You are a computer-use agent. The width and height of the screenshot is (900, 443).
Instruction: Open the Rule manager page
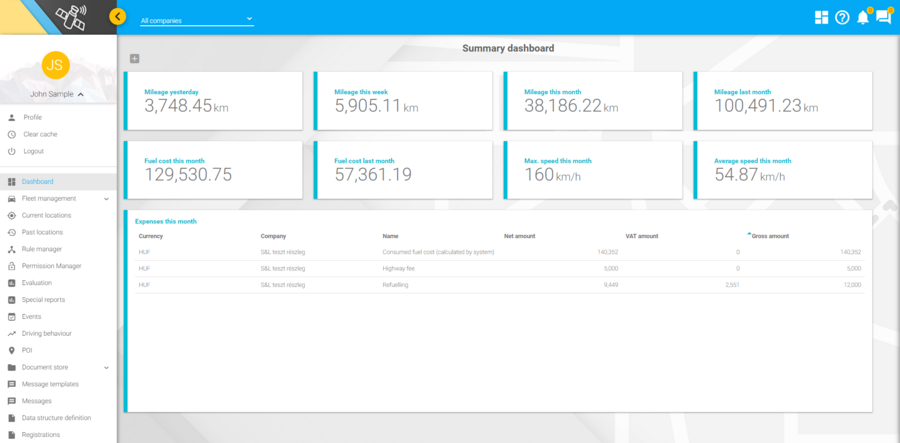(41, 249)
